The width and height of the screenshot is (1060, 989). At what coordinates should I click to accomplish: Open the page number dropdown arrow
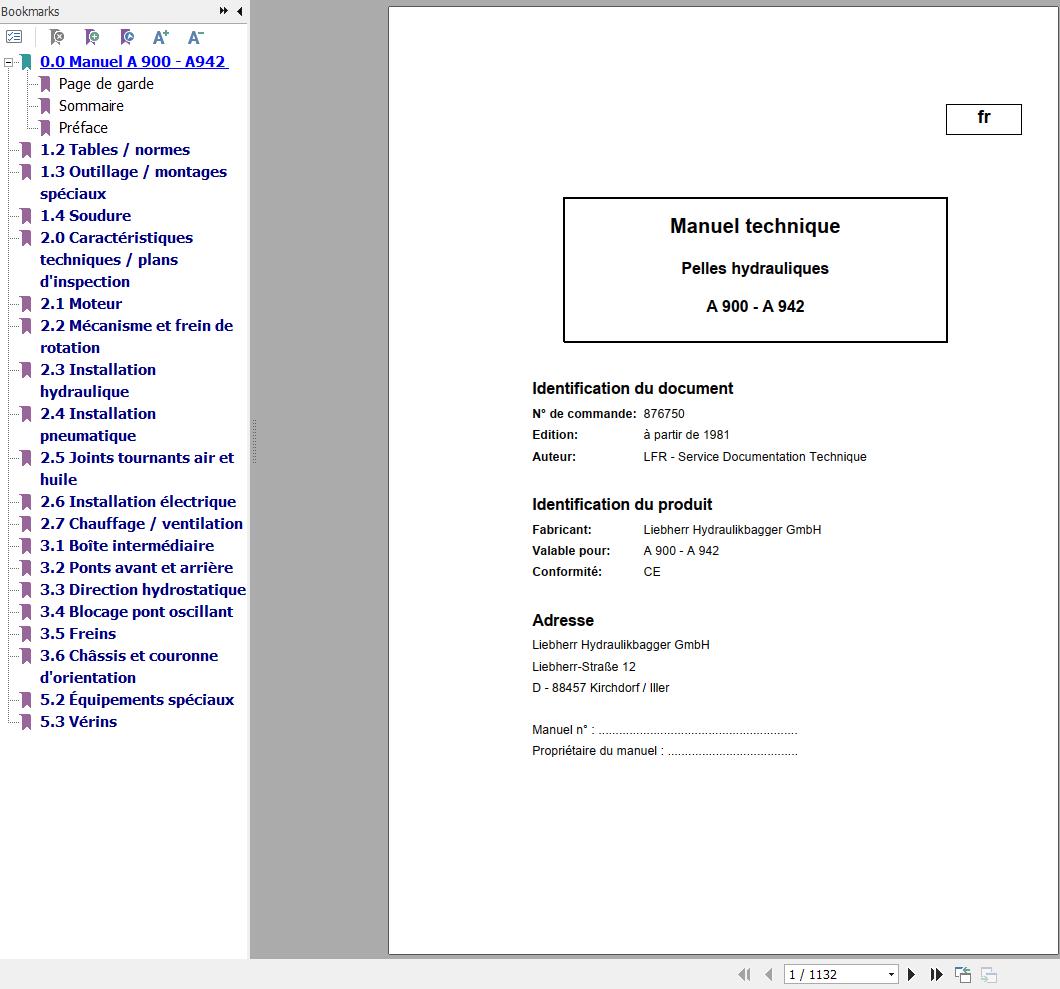tap(891, 974)
